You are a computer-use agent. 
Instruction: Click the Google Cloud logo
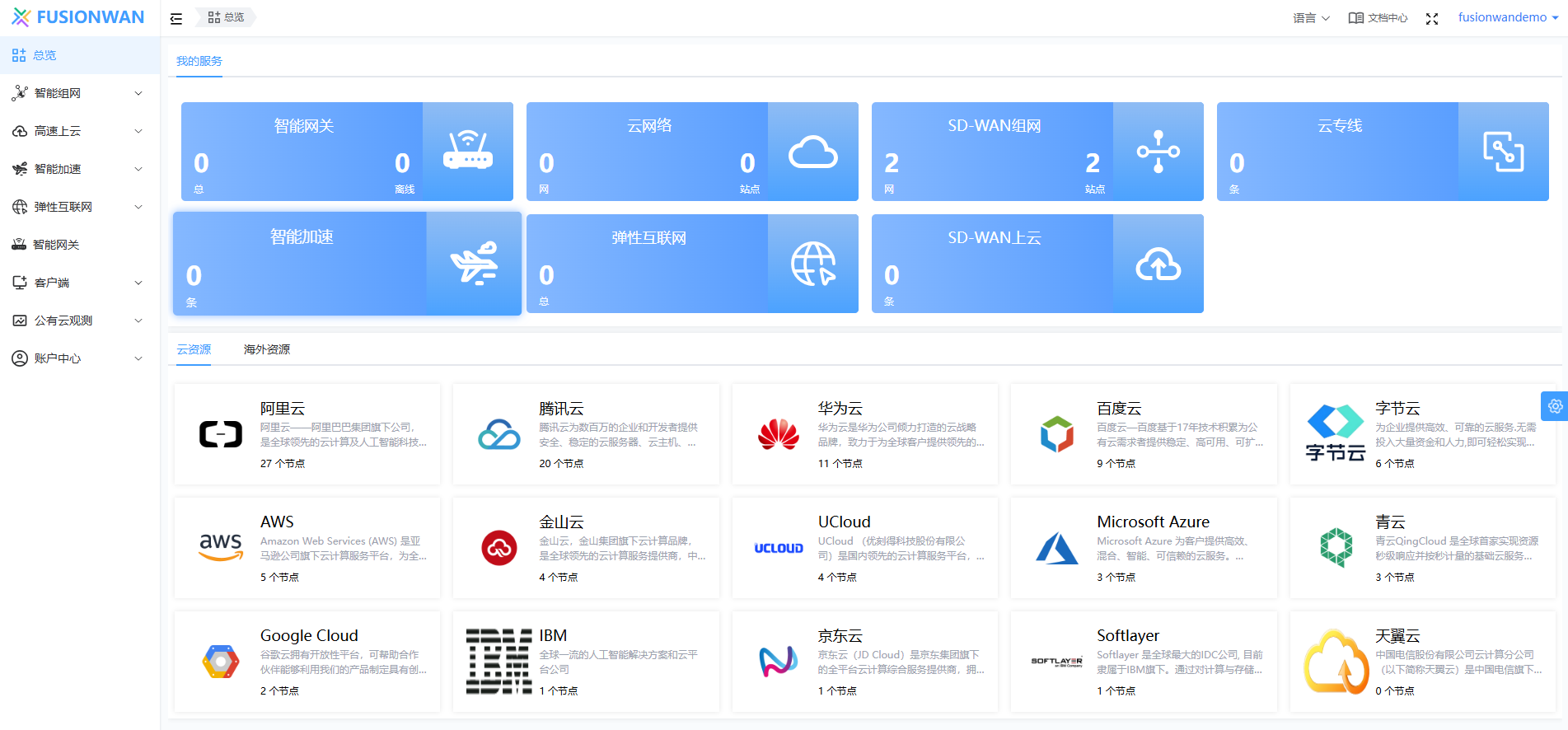point(221,662)
